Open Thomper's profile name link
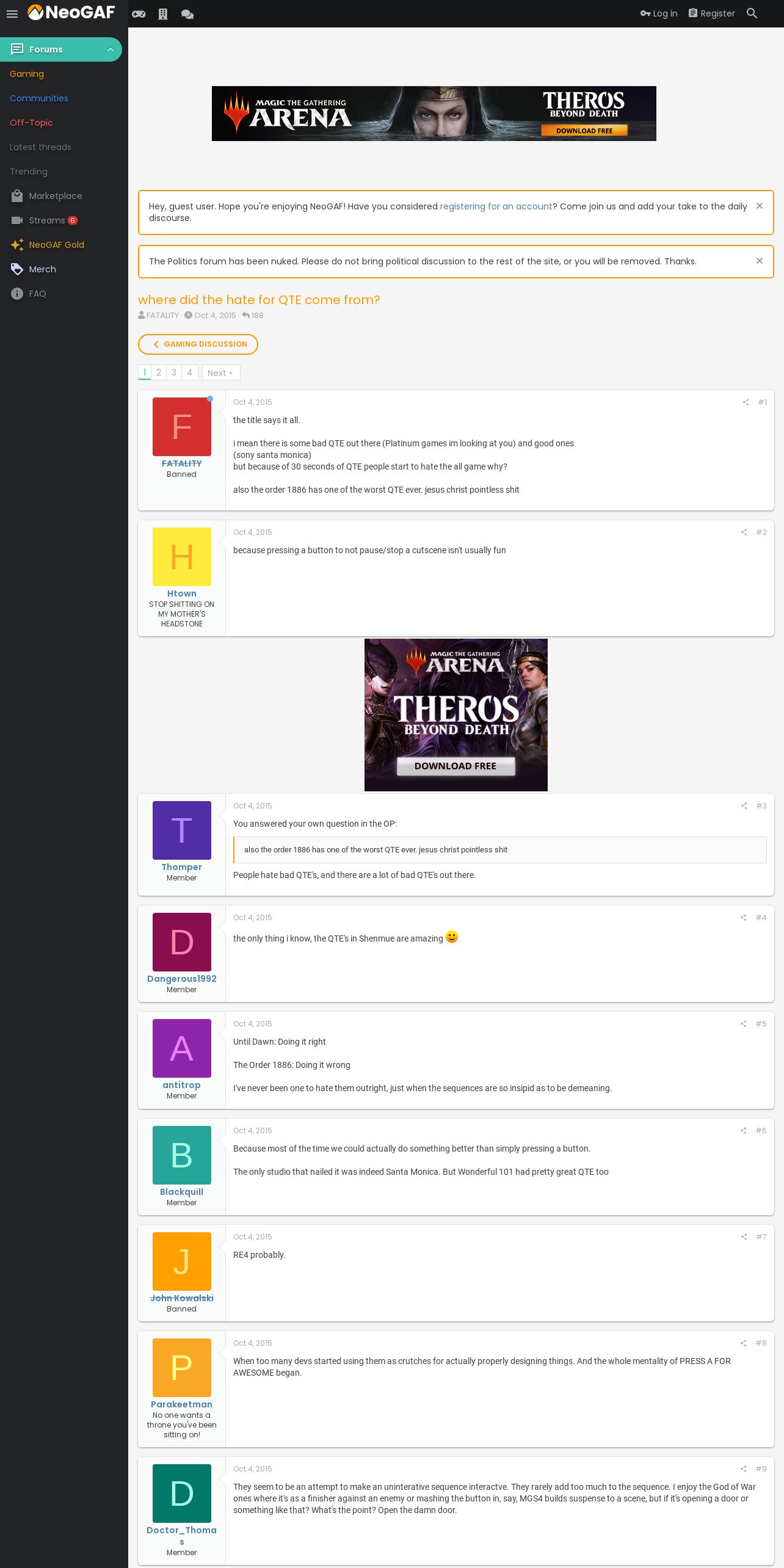Screen dimensions: 784x1568 [182, 867]
